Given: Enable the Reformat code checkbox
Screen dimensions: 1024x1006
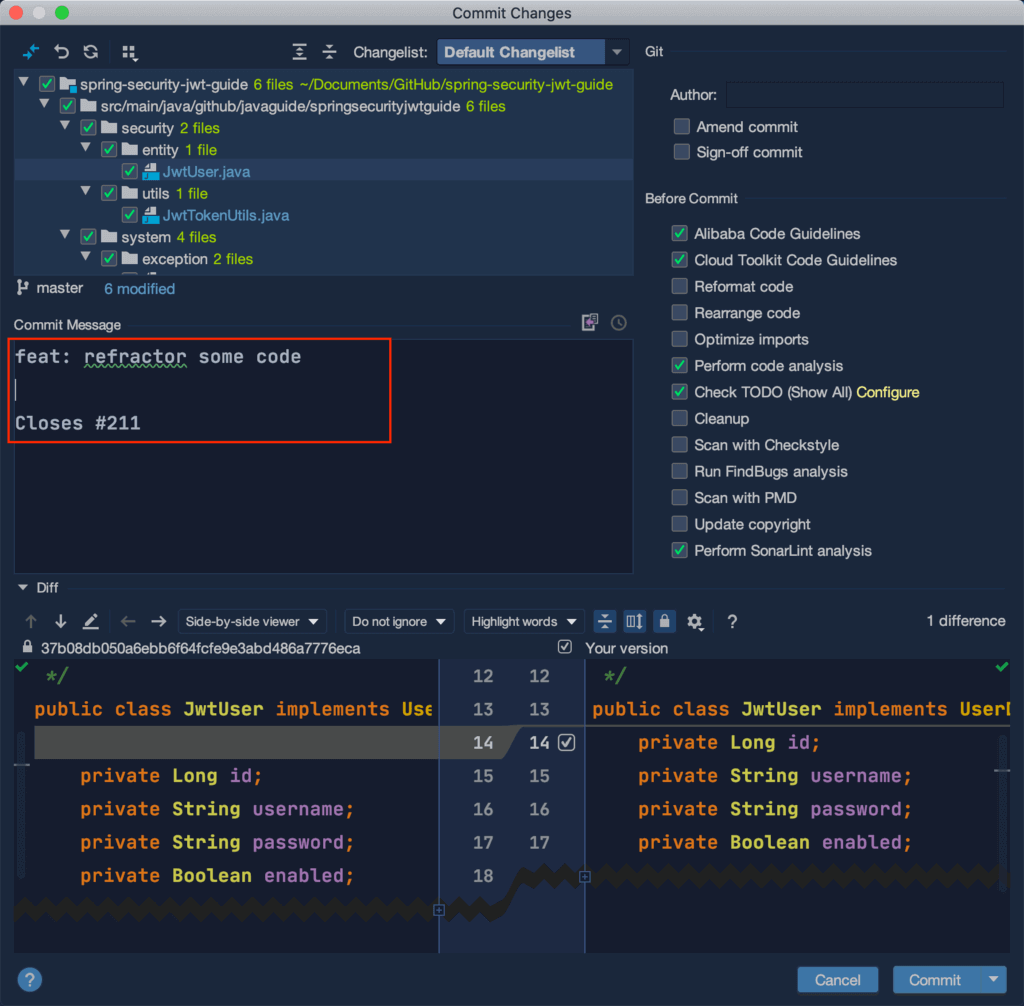Looking at the screenshot, I should coord(679,286).
